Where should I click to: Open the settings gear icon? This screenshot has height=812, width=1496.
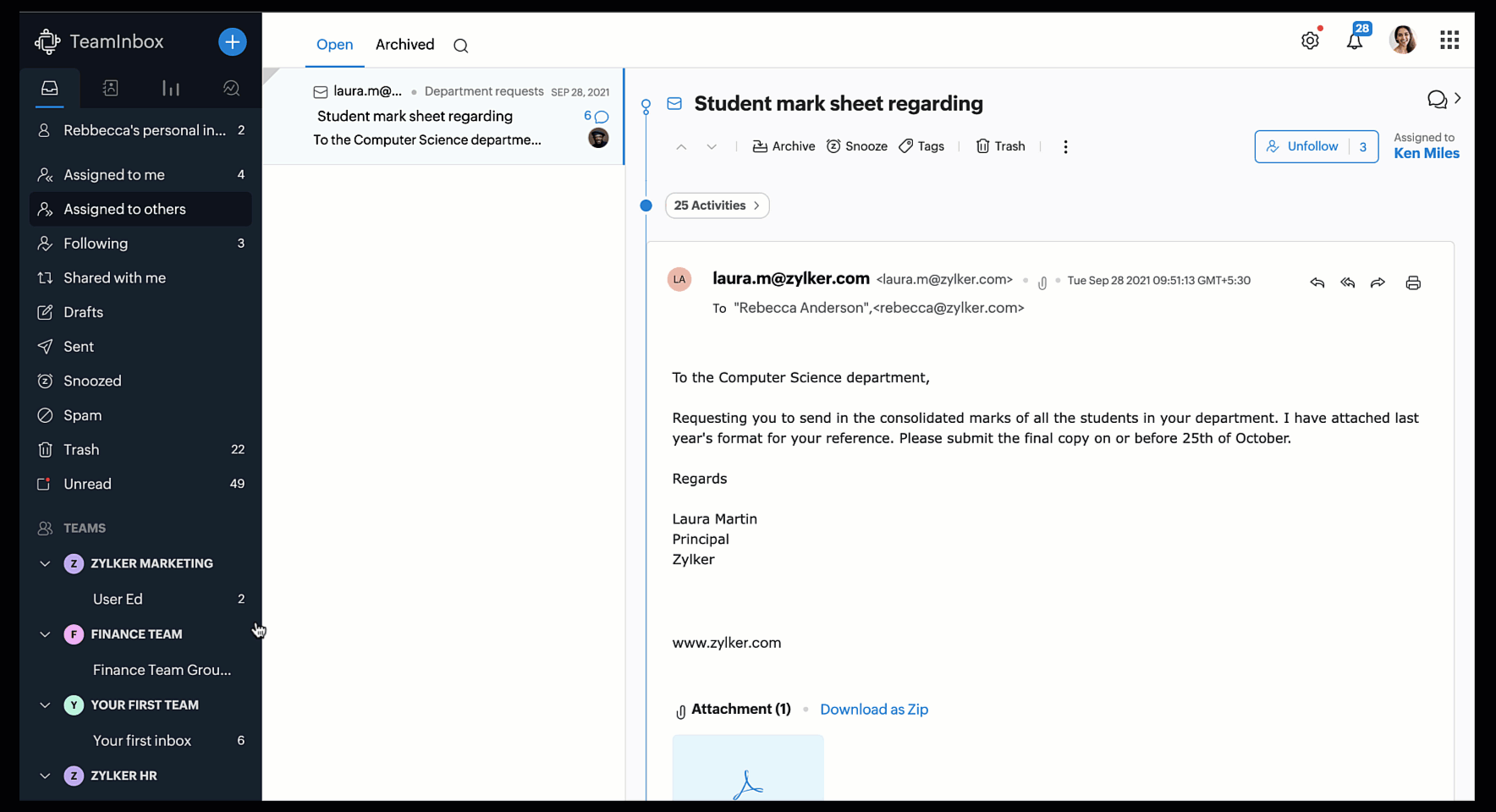click(x=1310, y=41)
